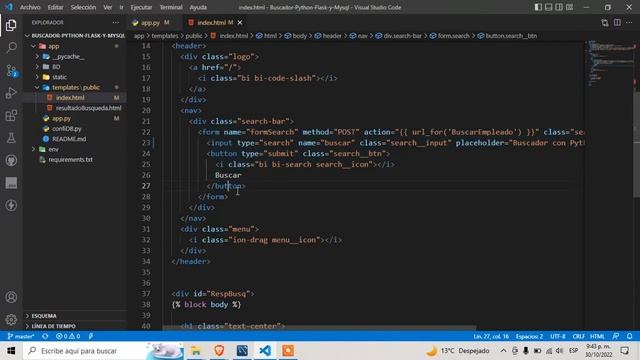Toggle primary sidebar layout icon
This screenshot has width=640, height=360.
point(538,7)
